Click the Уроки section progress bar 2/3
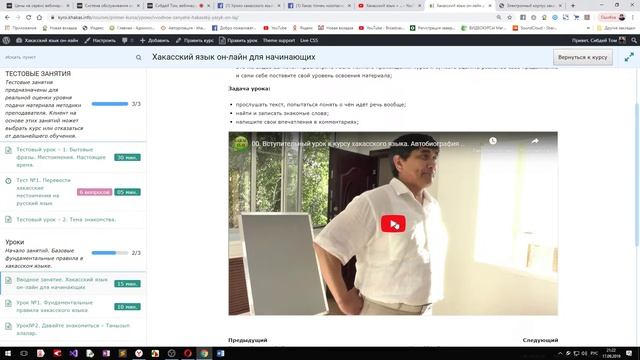Screen dimensions: 640x360 (x=110, y=253)
